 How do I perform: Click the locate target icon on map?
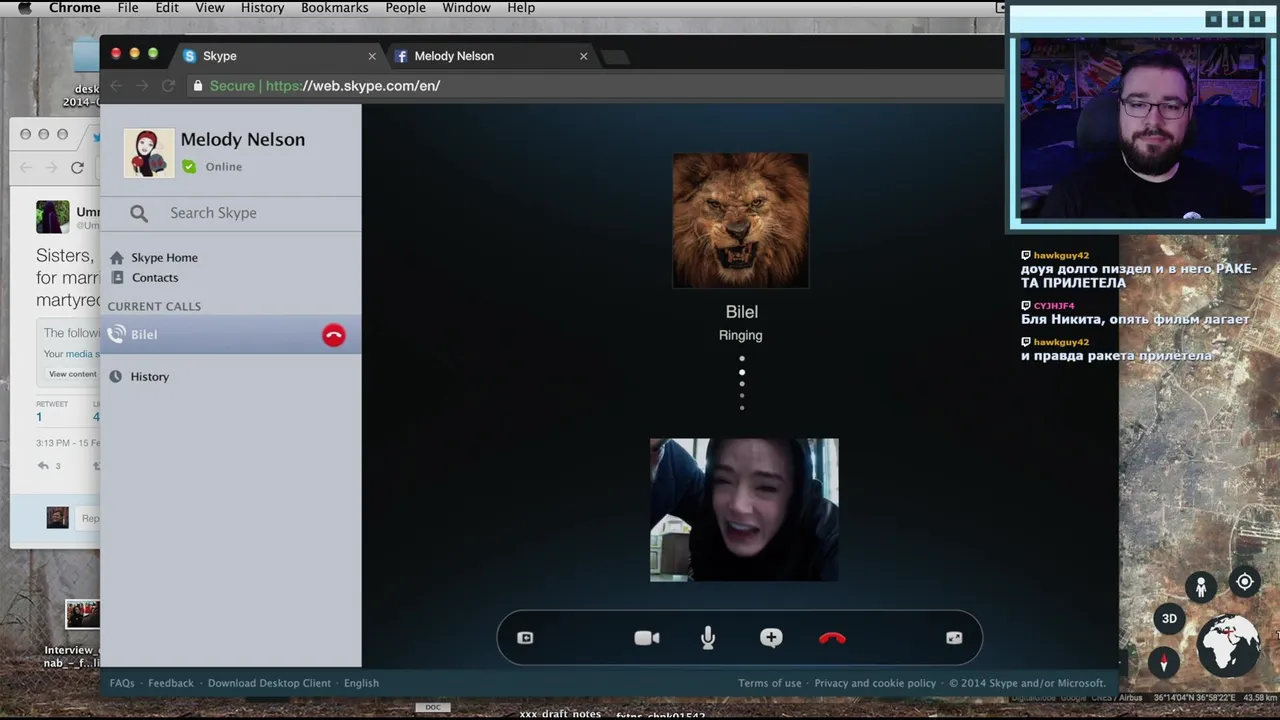(1245, 582)
